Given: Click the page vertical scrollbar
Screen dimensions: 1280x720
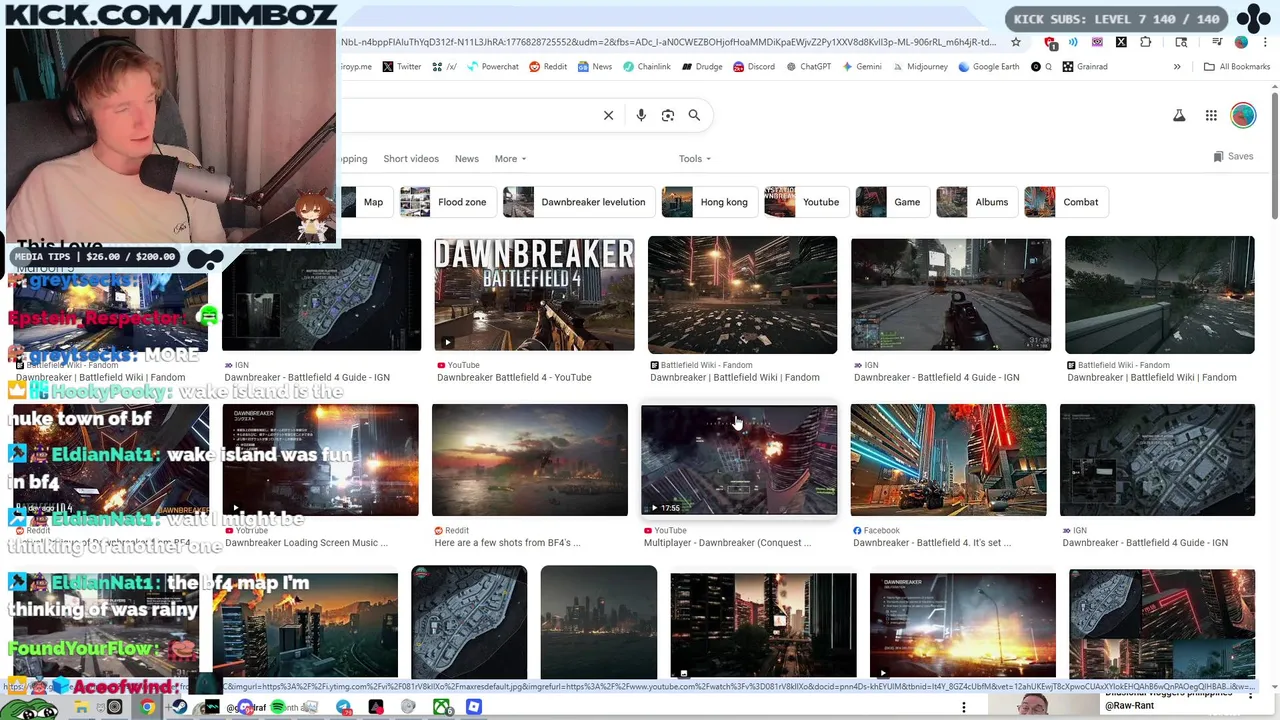Looking at the screenshot, I should click(x=1274, y=153).
